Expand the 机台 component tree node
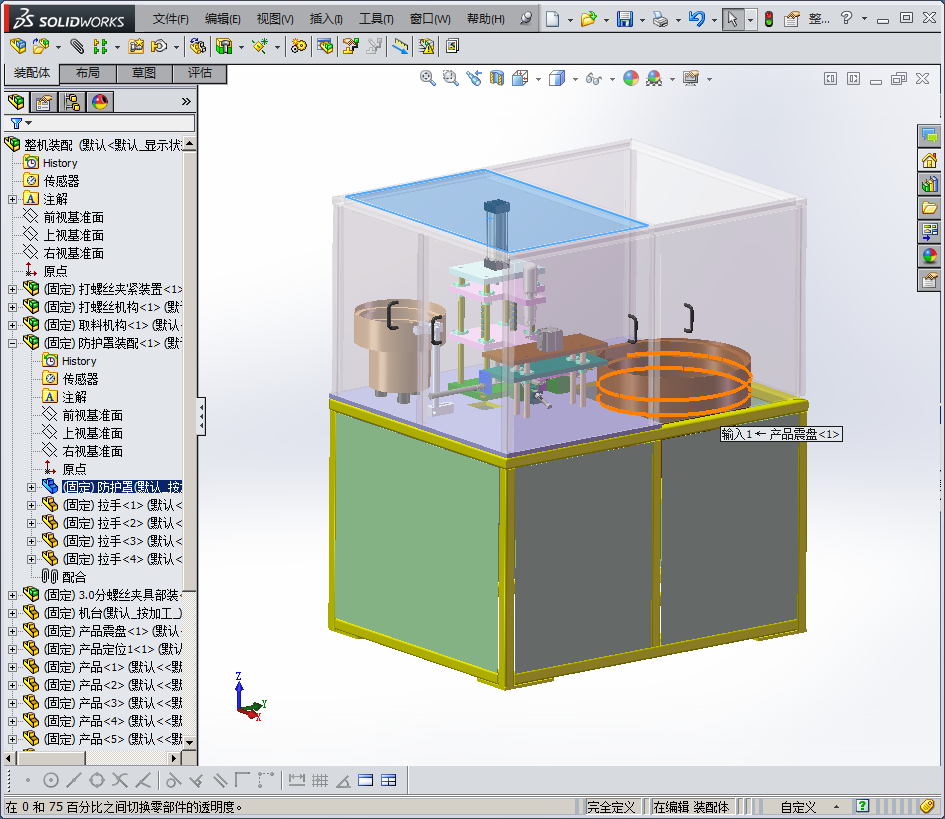This screenshot has height=819, width=945. click(13, 613)
